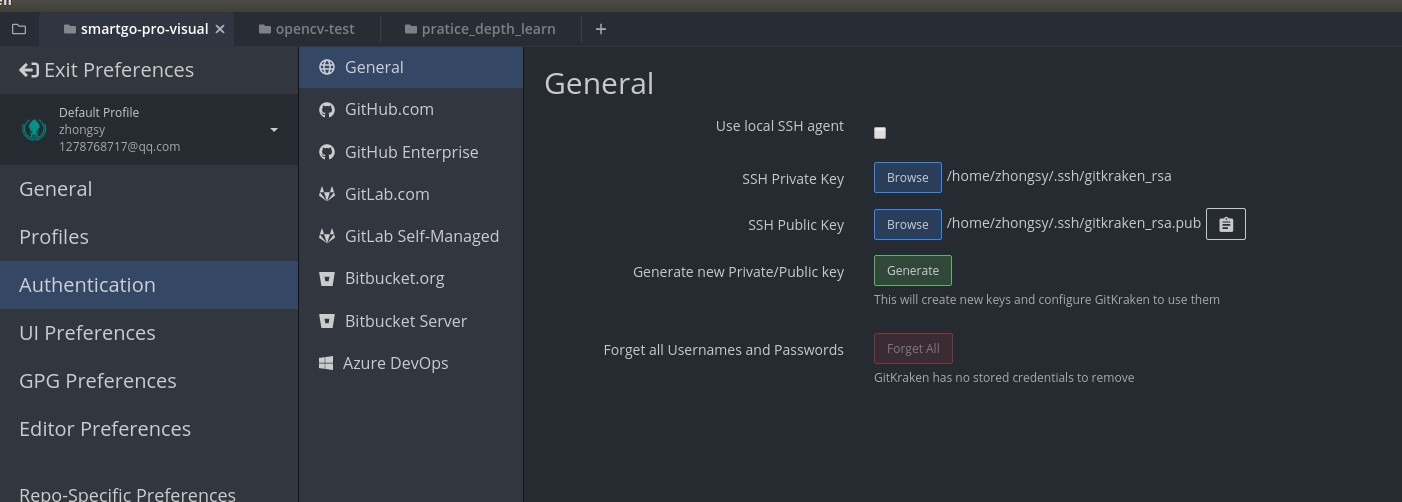
Task: Open a new tab with plus button
Action: pos(601,29)
